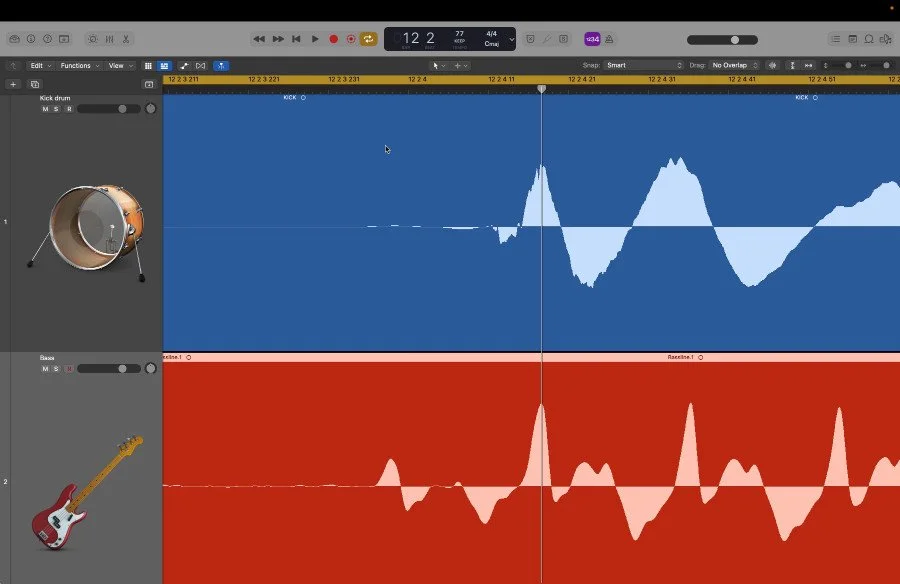Open the pointer left-click tool menu
This screenshot has width=900, height=584.
click(x=439, y=65)
